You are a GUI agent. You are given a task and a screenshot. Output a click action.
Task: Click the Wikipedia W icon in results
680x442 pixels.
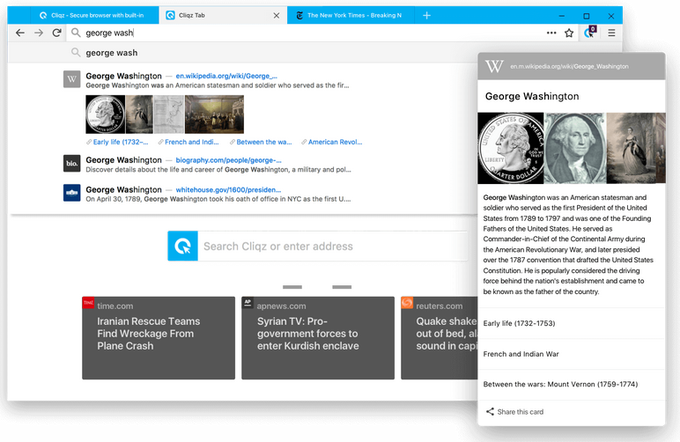click(72, 79)
